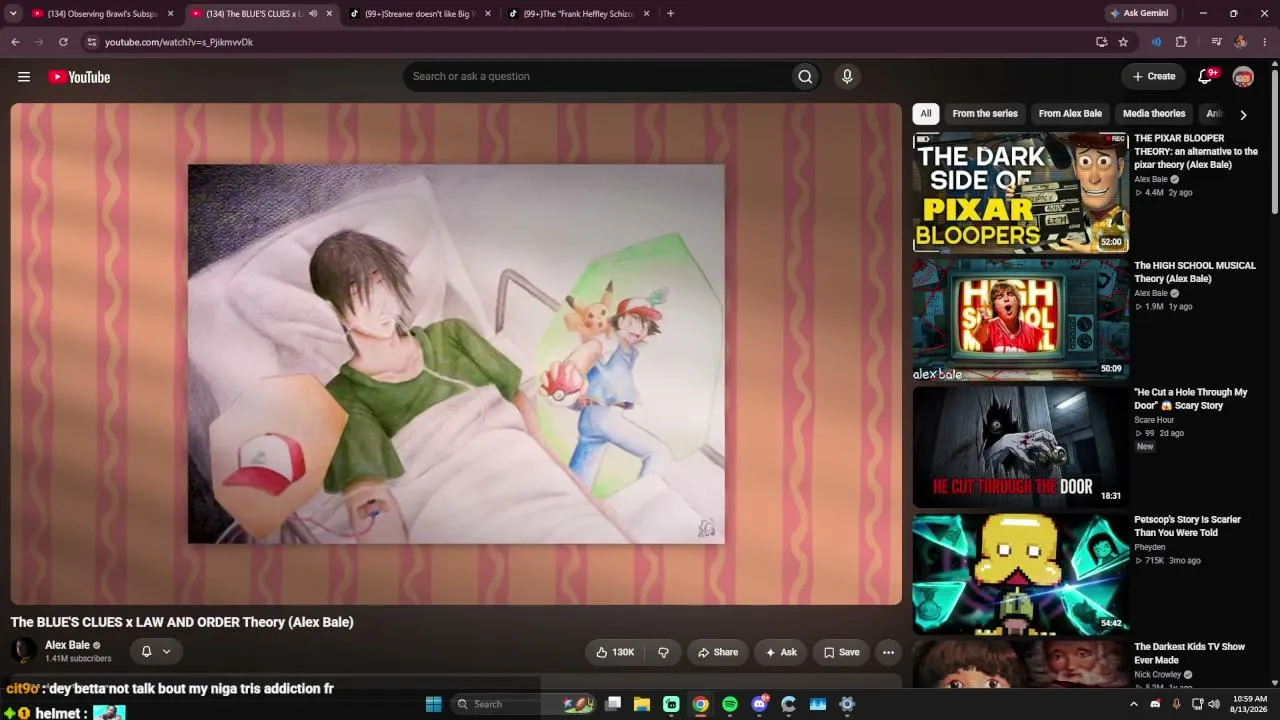Click the video player to pause playback
The height and width of the screenshot is (720, 1280).
click(456, 354)
